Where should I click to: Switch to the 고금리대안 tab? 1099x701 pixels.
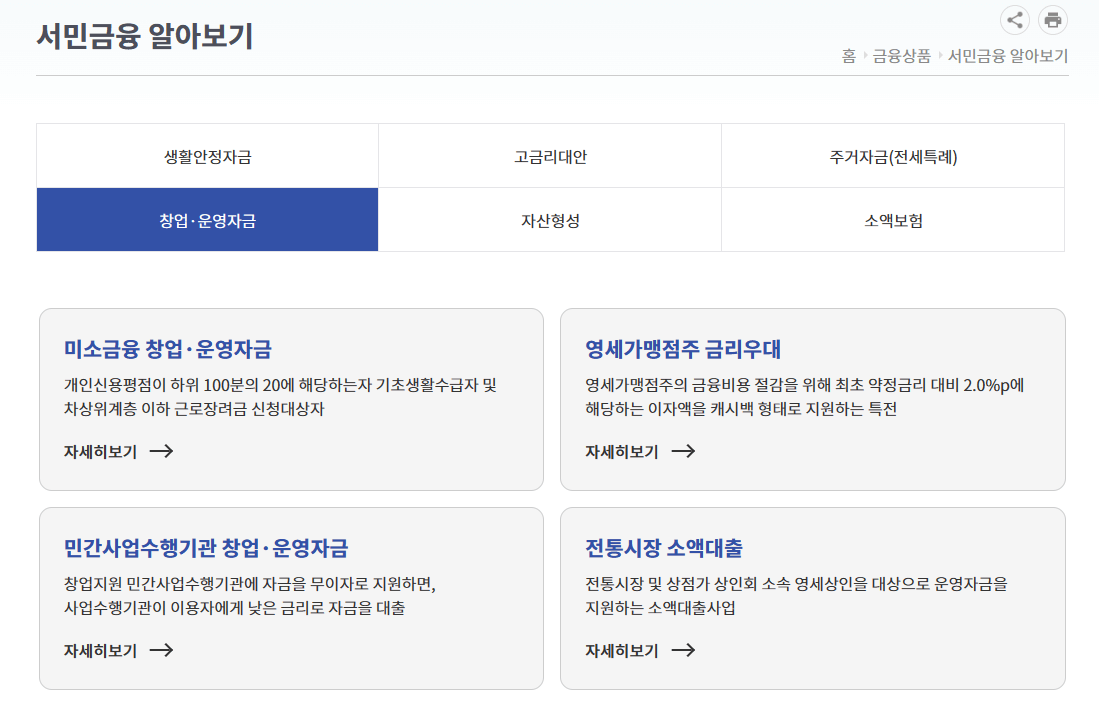point(549,155)
